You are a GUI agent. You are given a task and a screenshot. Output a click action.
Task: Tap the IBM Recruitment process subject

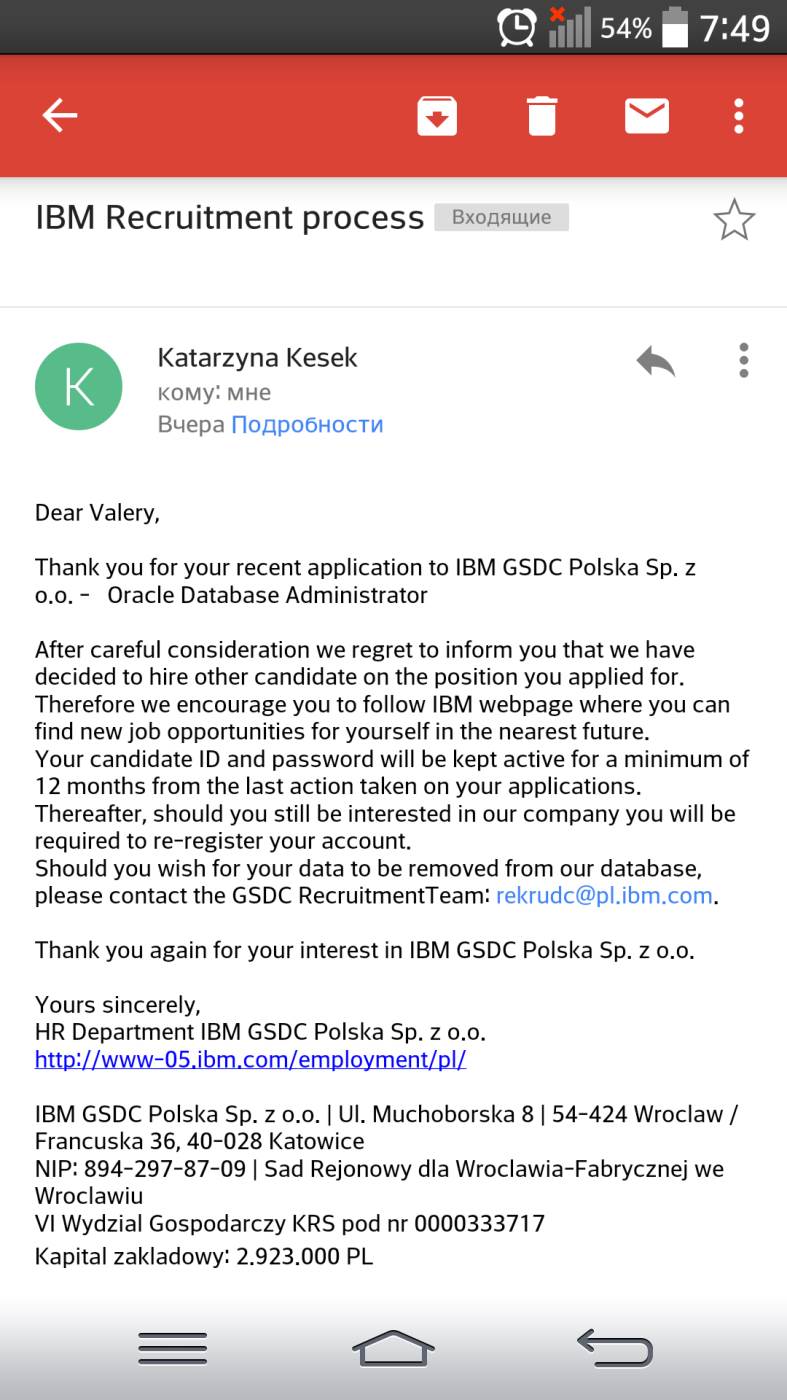[x=229, y=217]
